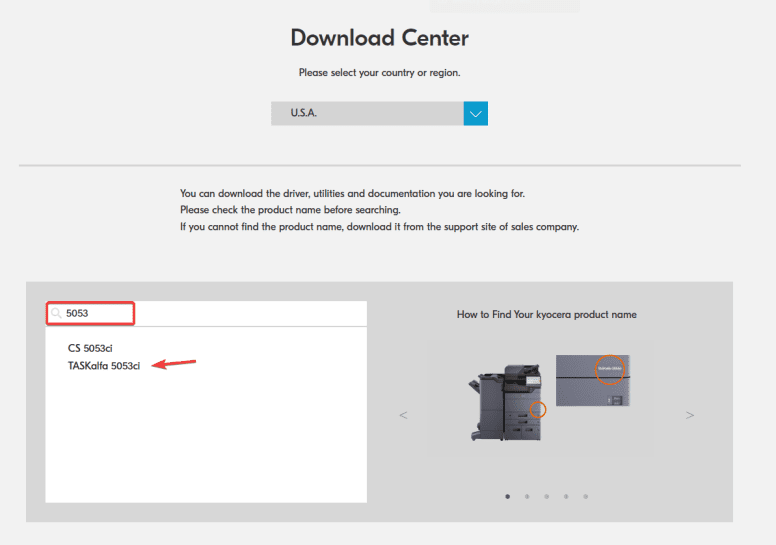
Task: Click the Download Center title
Action: pos(379,38)
